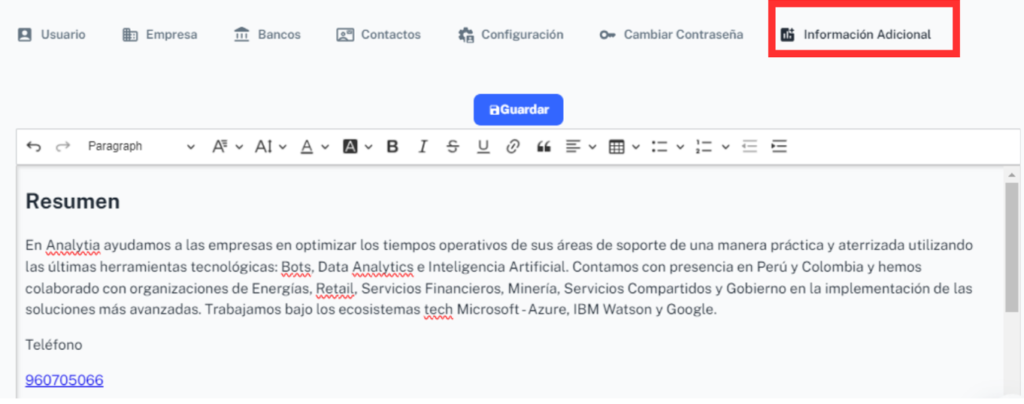Insert a block quote
Image resolution: width=1024 pixels, height=404 pixels.
click(x=543, y=147)
